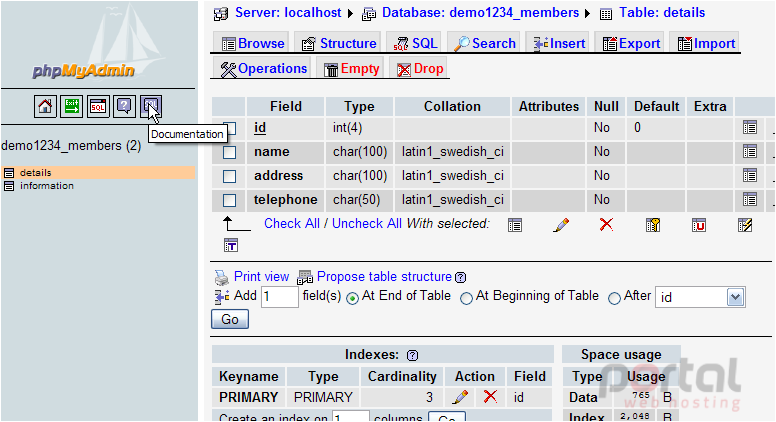Click the int(4) type cell
Image resolution: width=776 pixels, height=422 pixels.
click(x=359, y=128)
